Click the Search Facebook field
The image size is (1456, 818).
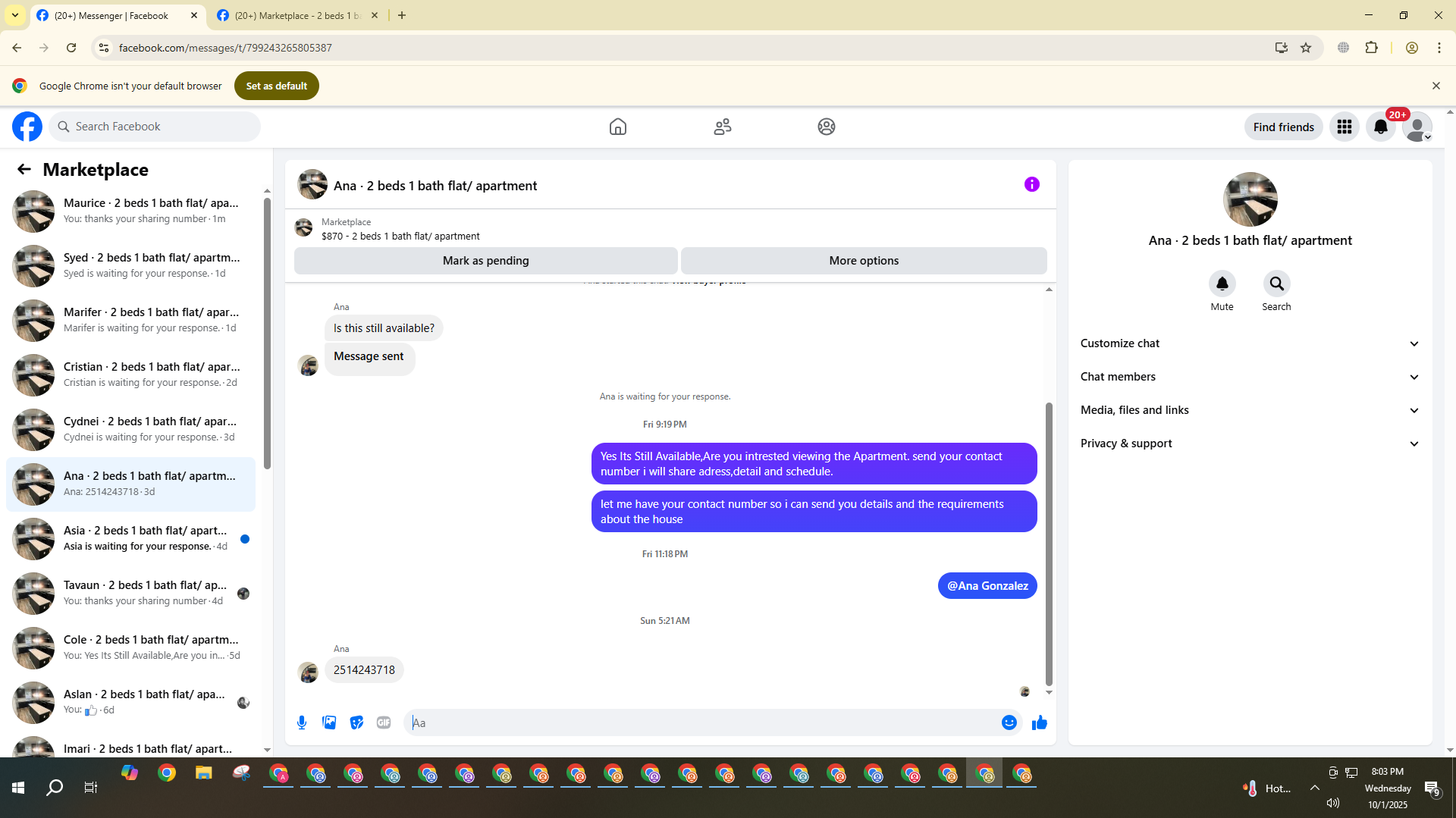(x=155, y=127)
